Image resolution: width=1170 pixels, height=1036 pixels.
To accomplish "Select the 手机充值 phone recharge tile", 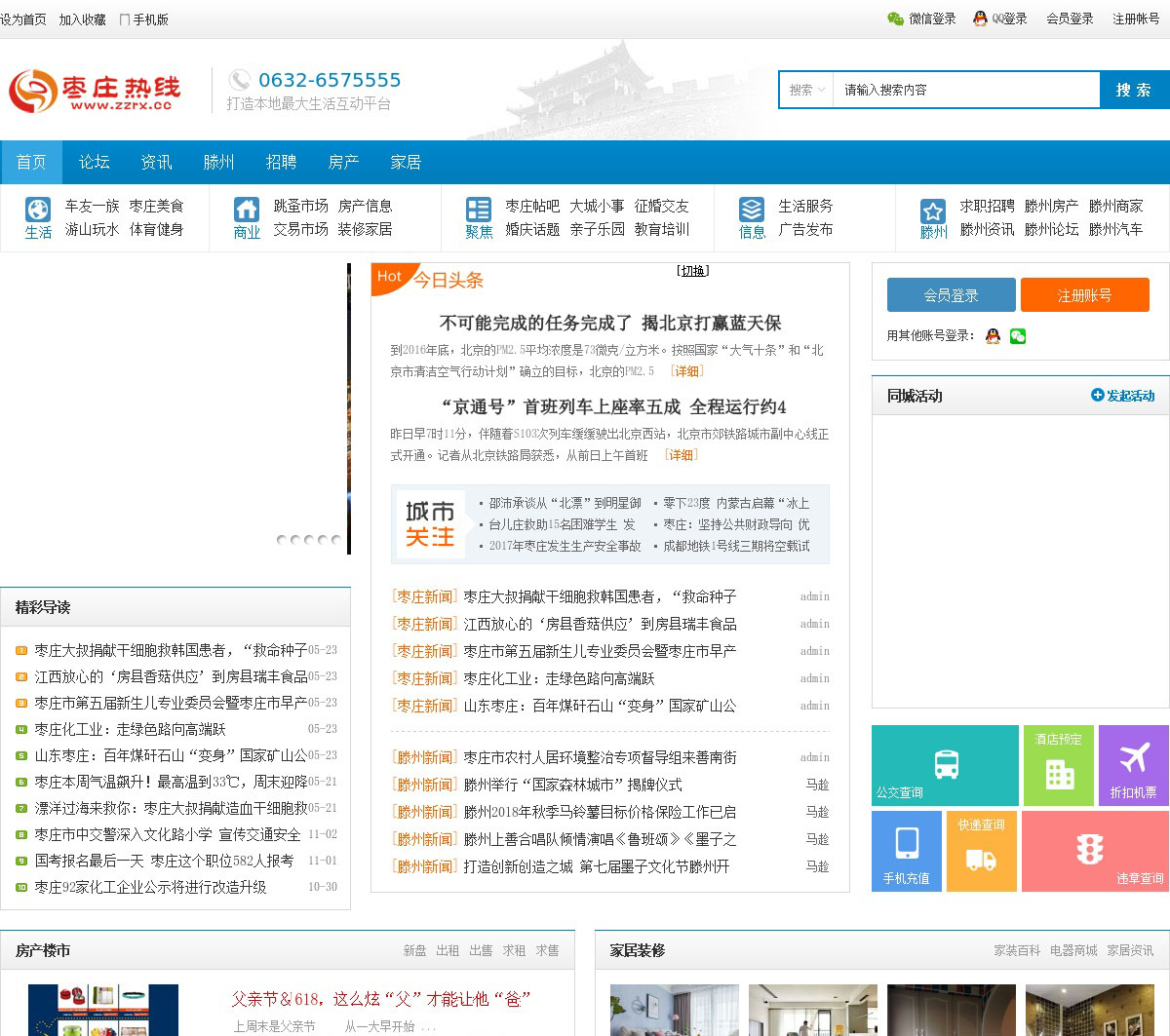I will pyautogui.click(x=906, y=851).
